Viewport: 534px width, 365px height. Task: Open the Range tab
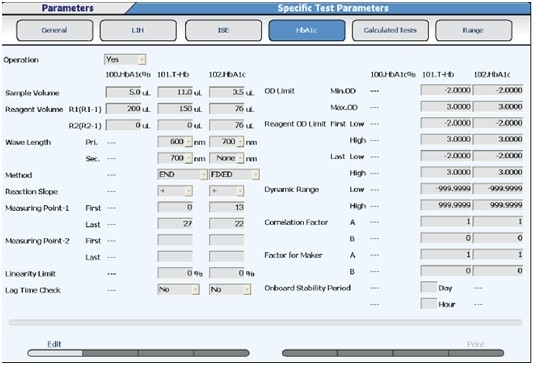pos(473,30)
